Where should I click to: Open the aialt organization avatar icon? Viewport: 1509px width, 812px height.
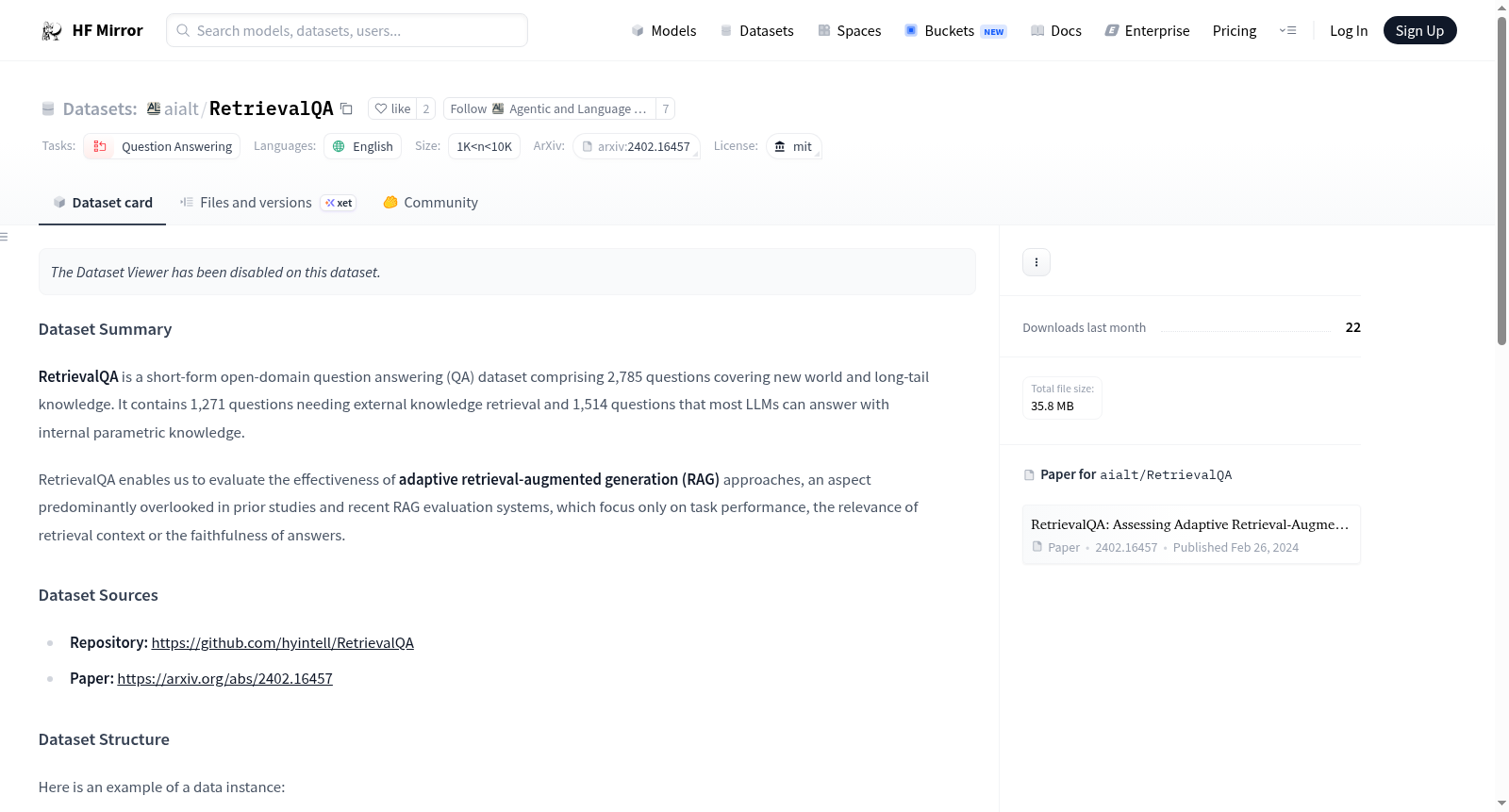154,108
